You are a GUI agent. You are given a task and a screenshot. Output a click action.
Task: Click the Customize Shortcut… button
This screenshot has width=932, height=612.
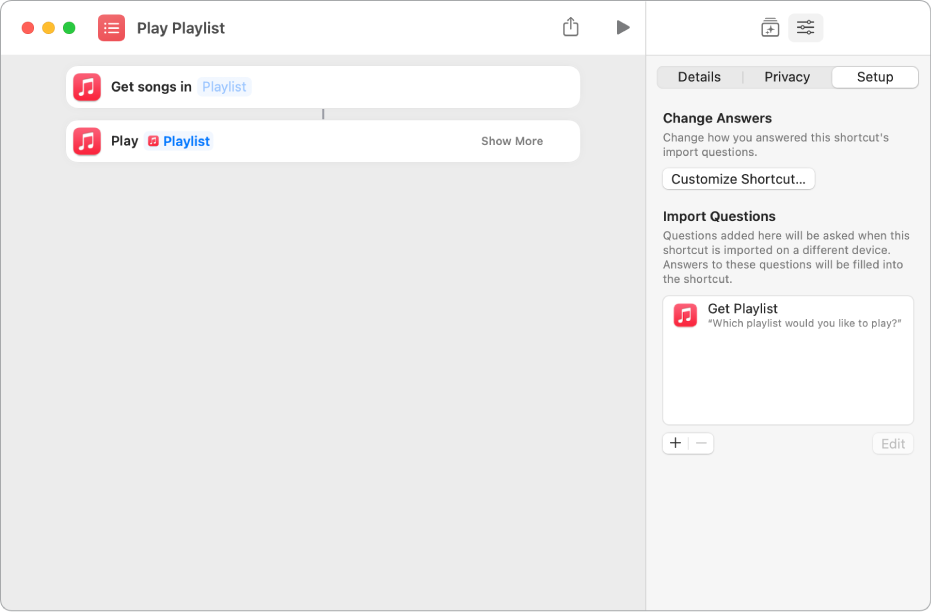pos(738,179)
